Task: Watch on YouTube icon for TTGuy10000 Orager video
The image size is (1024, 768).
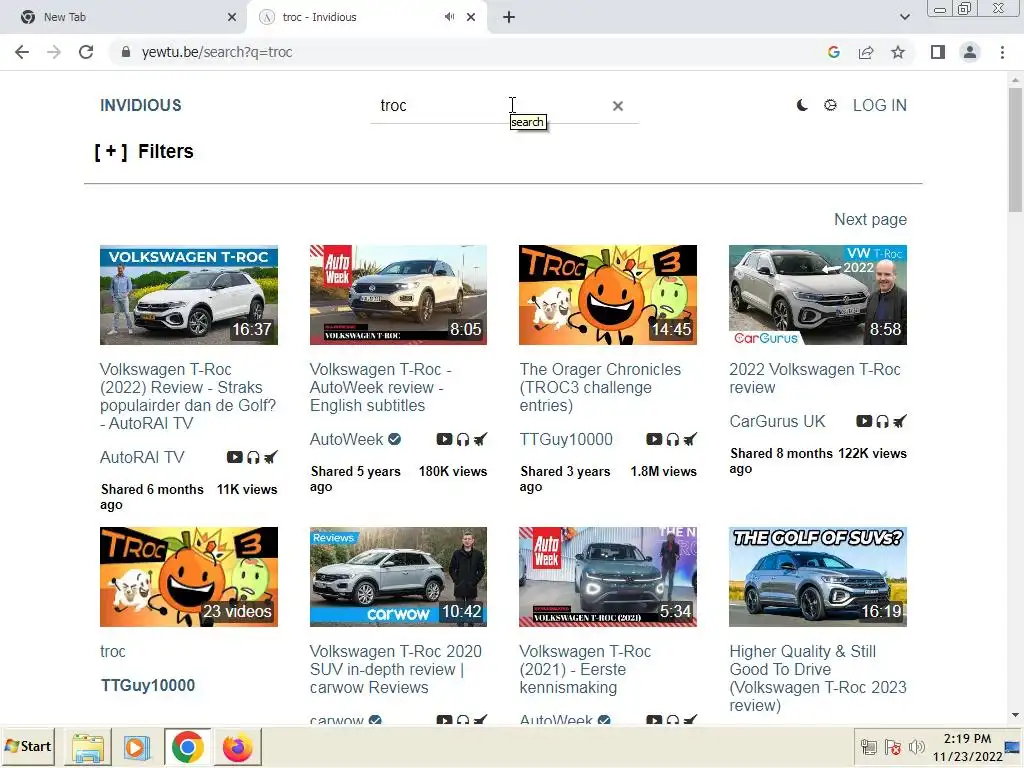Action: [654, 440]
